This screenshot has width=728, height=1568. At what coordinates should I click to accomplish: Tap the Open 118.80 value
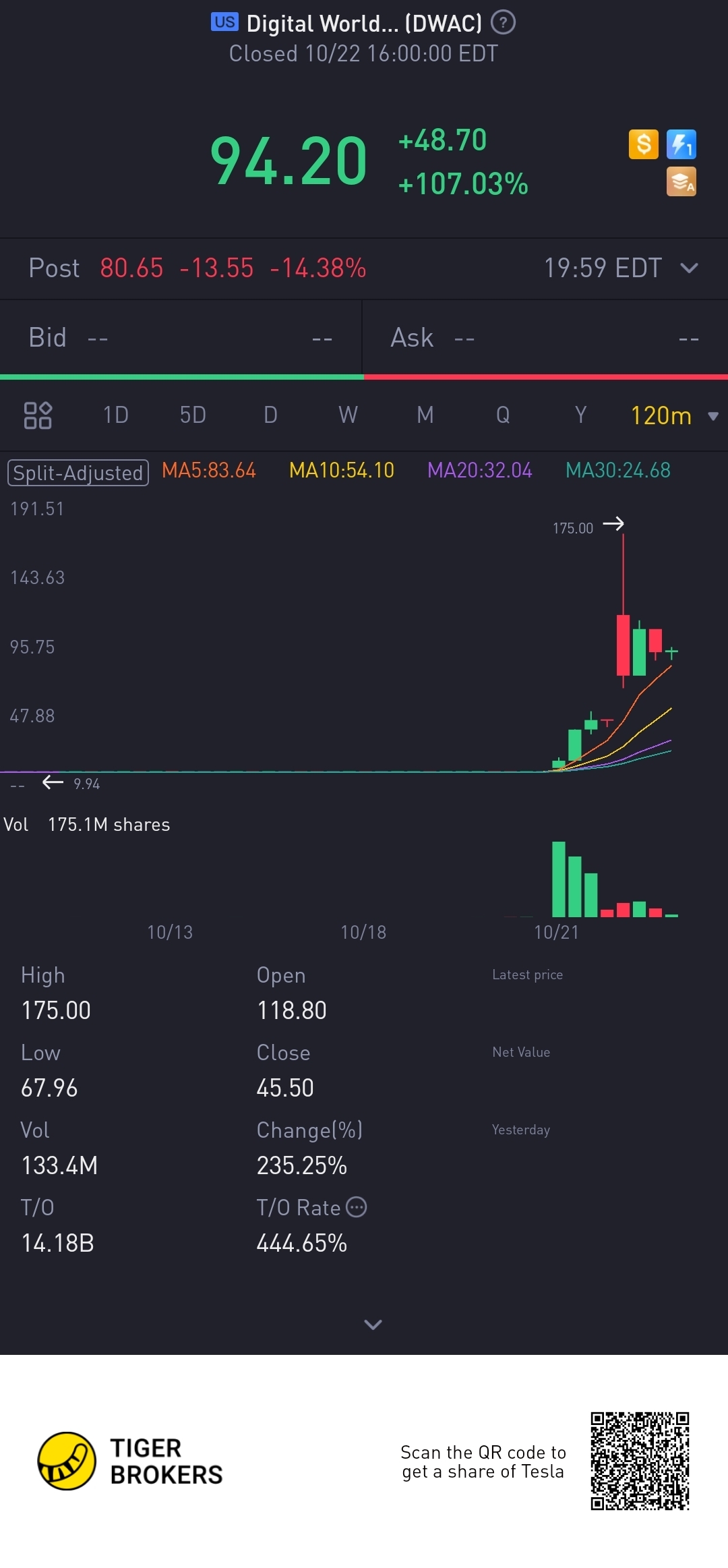tap(292, 1010)
